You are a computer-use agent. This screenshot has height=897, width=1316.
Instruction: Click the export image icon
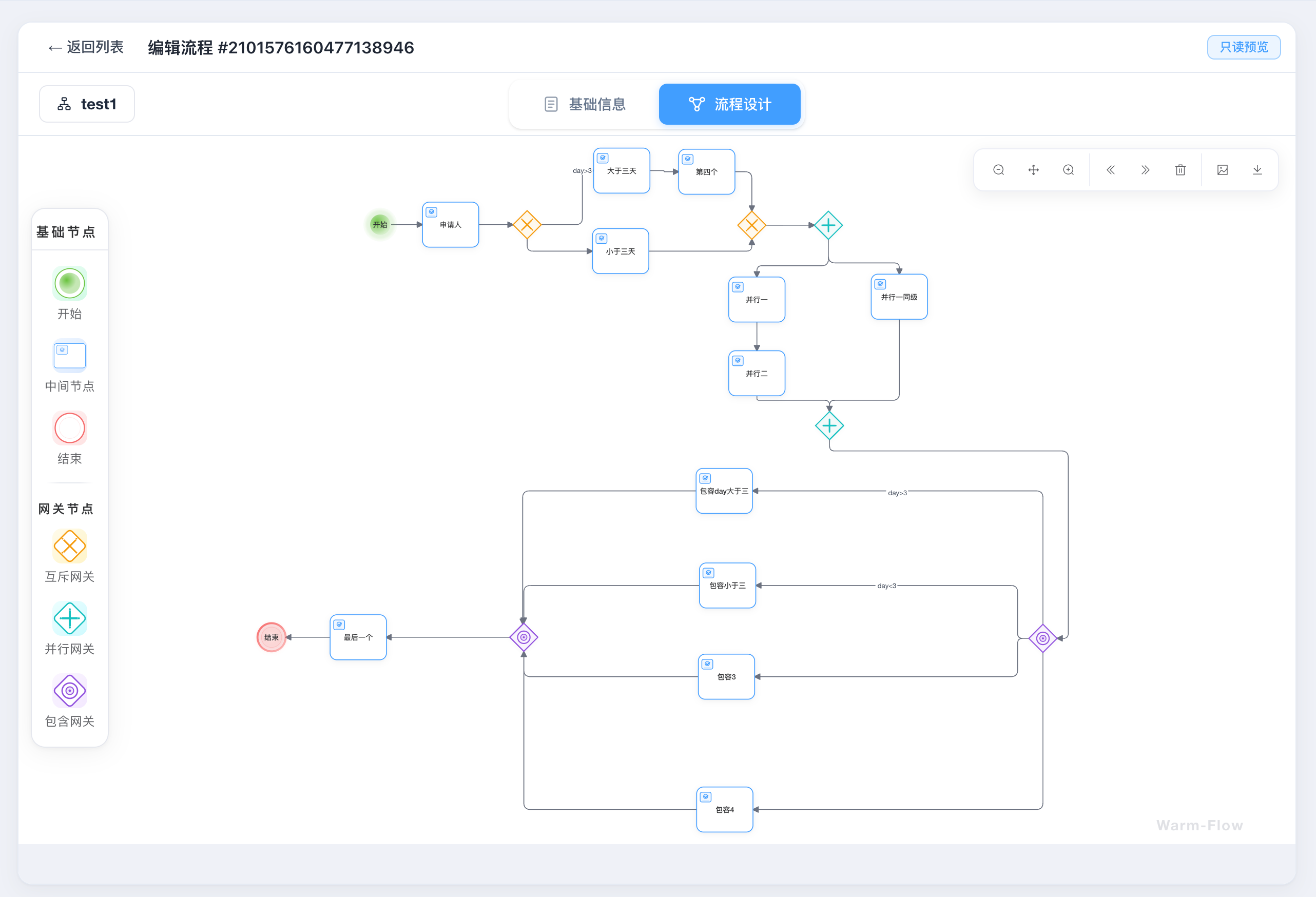point(1223,170)
